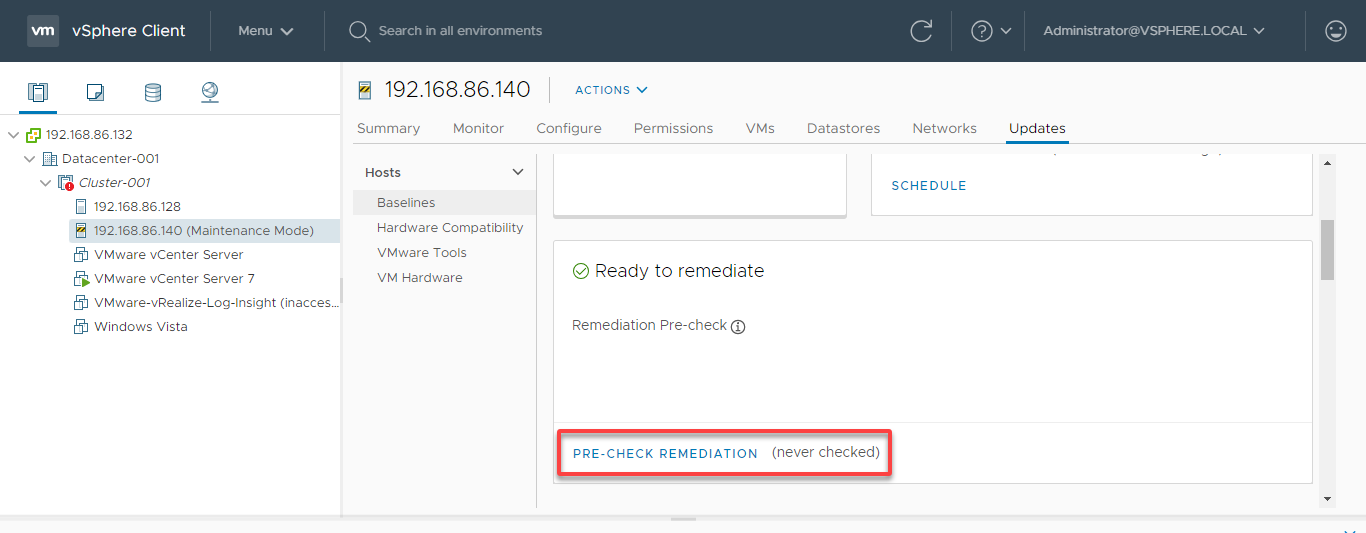Image resolution: width=1366 pixels, height=533 pixels.
Task: Click PRE-CHECK REMEDIATION link
Action: tap(665, 454)
